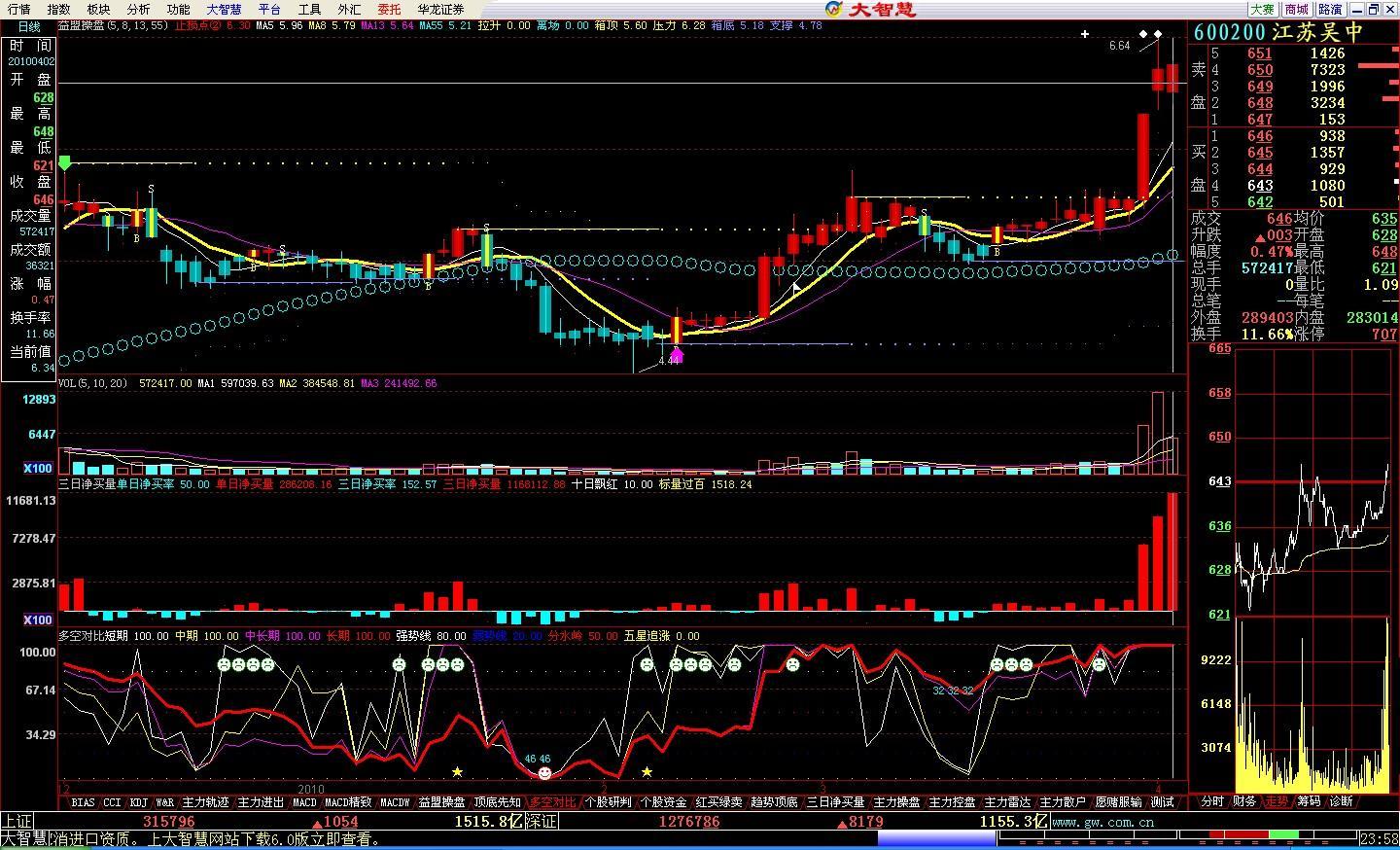
Task: Switch to the KDJ indicator tab
Action: 139,802
